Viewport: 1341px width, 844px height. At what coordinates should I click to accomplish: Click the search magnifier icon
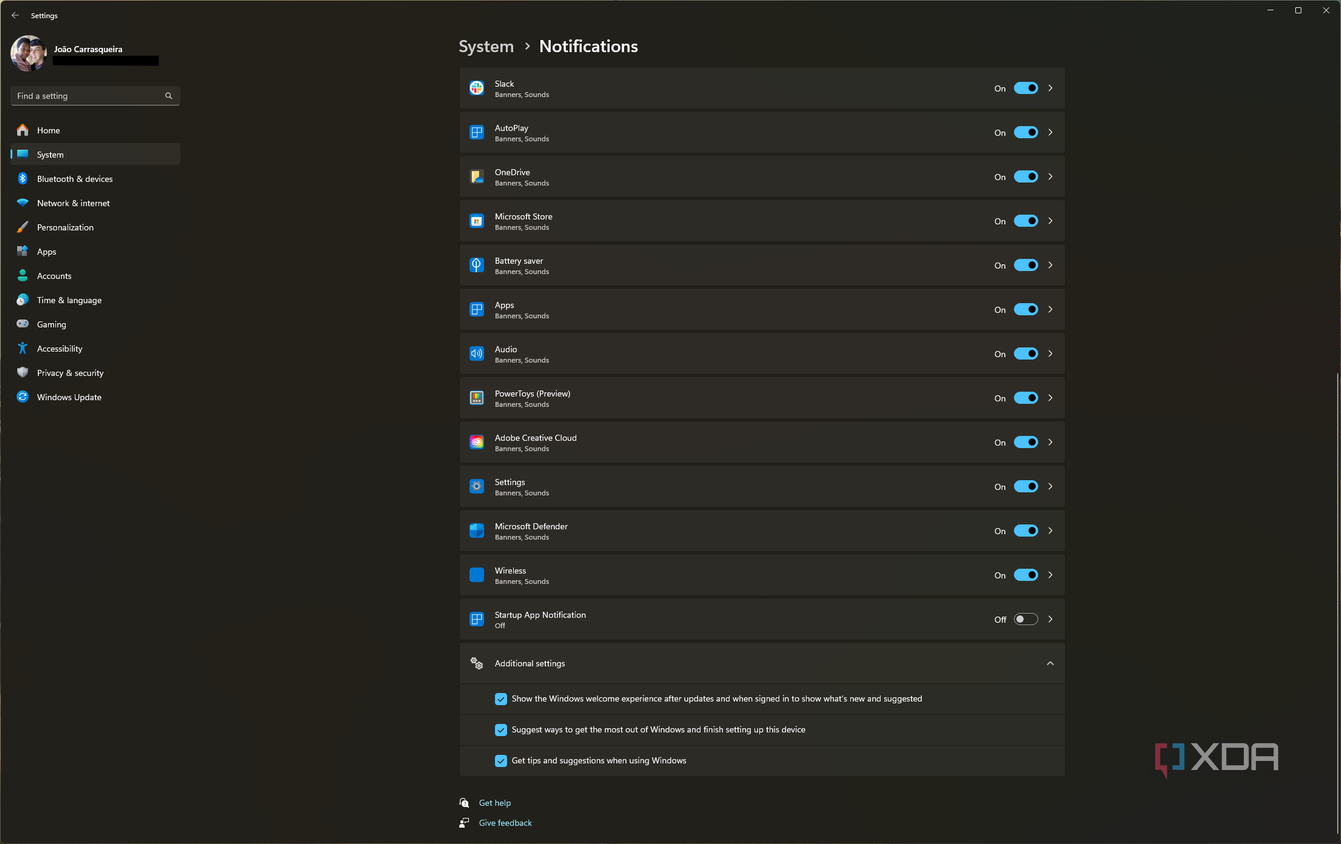click(168, 96)
